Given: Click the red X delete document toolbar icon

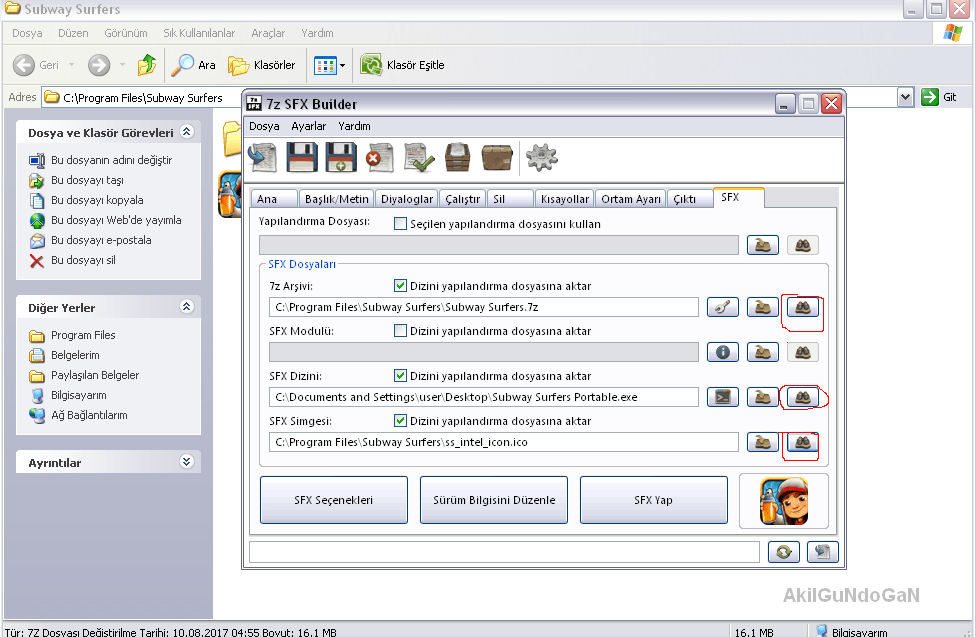Looking at the screenshot, I should (379, 157).
